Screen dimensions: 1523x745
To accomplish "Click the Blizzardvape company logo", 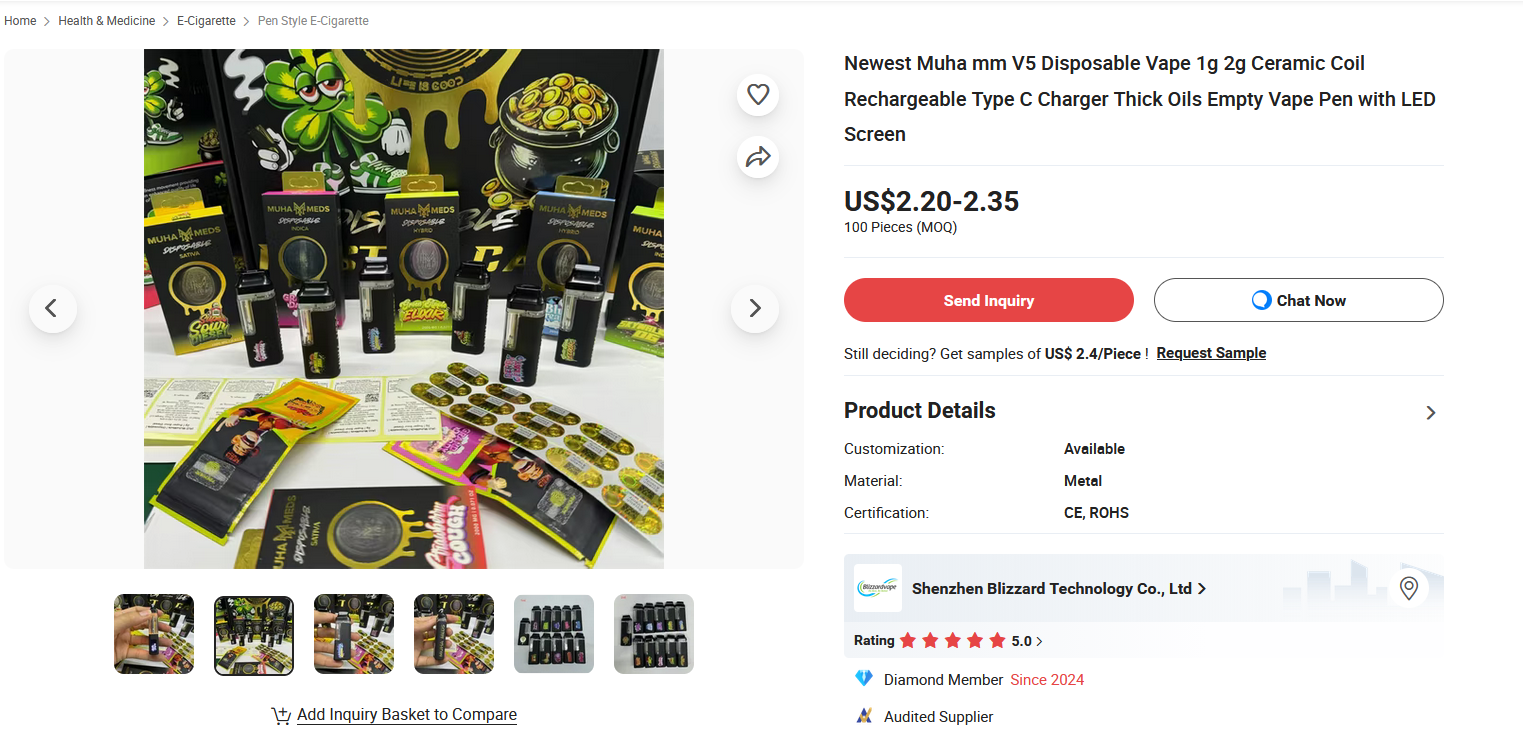I will [877, 588].
